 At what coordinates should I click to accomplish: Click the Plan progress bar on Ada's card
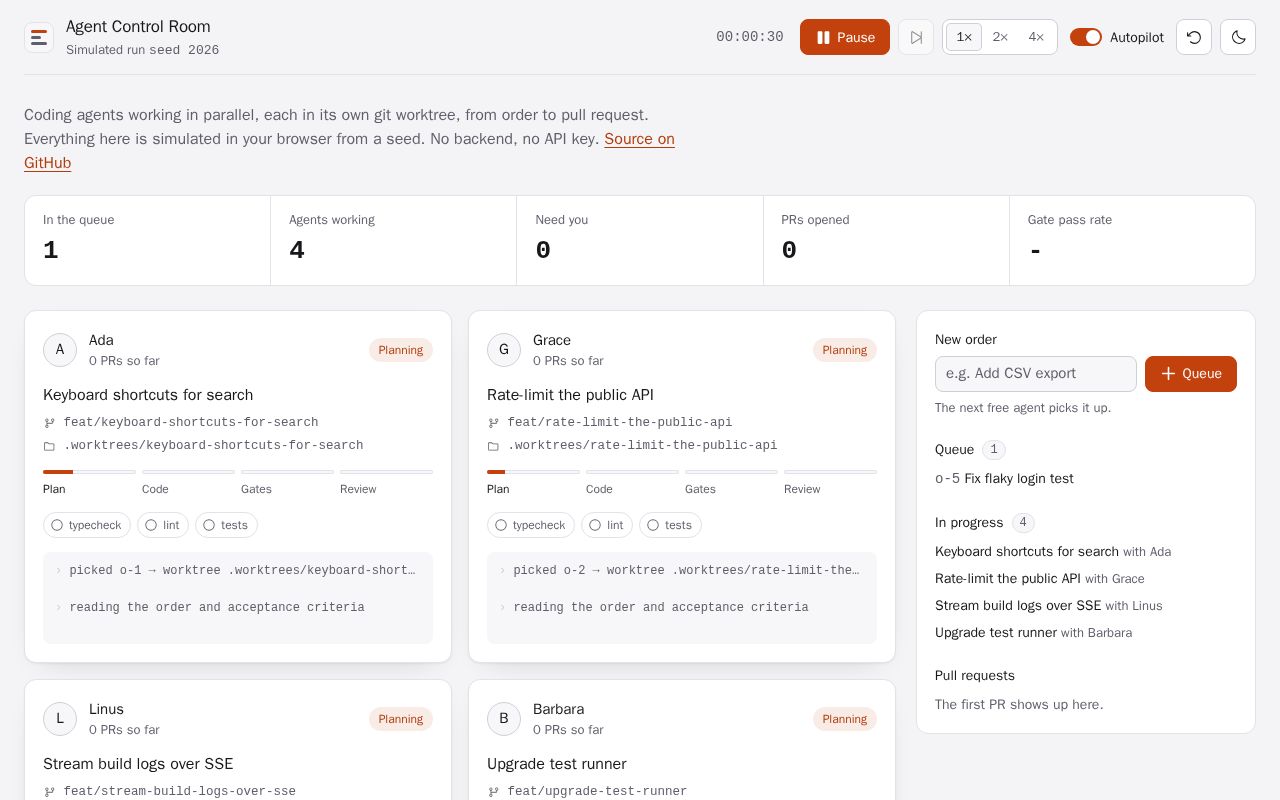(89, 472)
